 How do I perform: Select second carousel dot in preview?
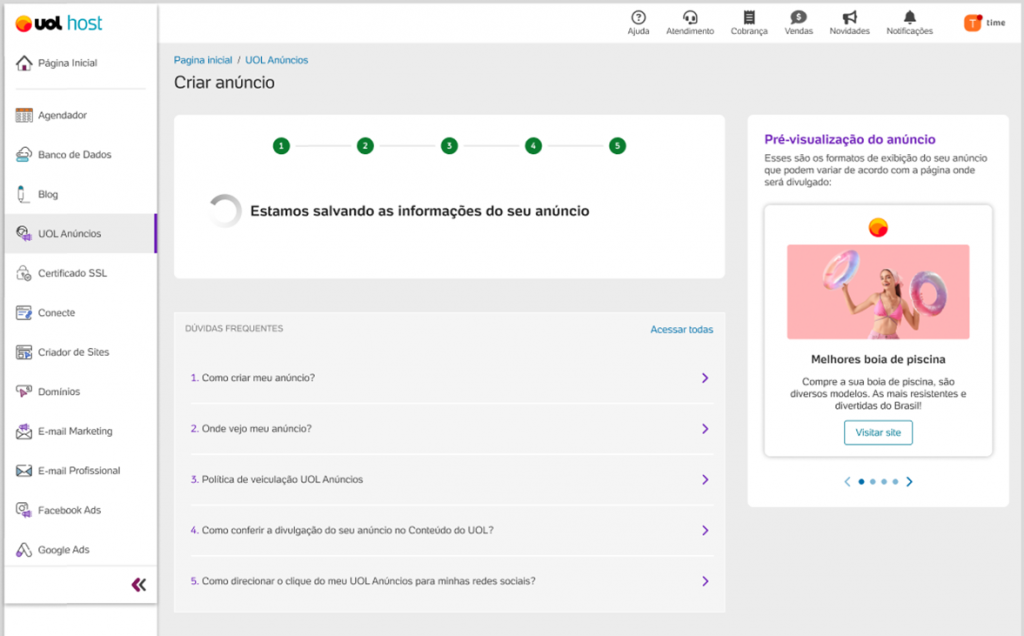(x=872, y=482)
